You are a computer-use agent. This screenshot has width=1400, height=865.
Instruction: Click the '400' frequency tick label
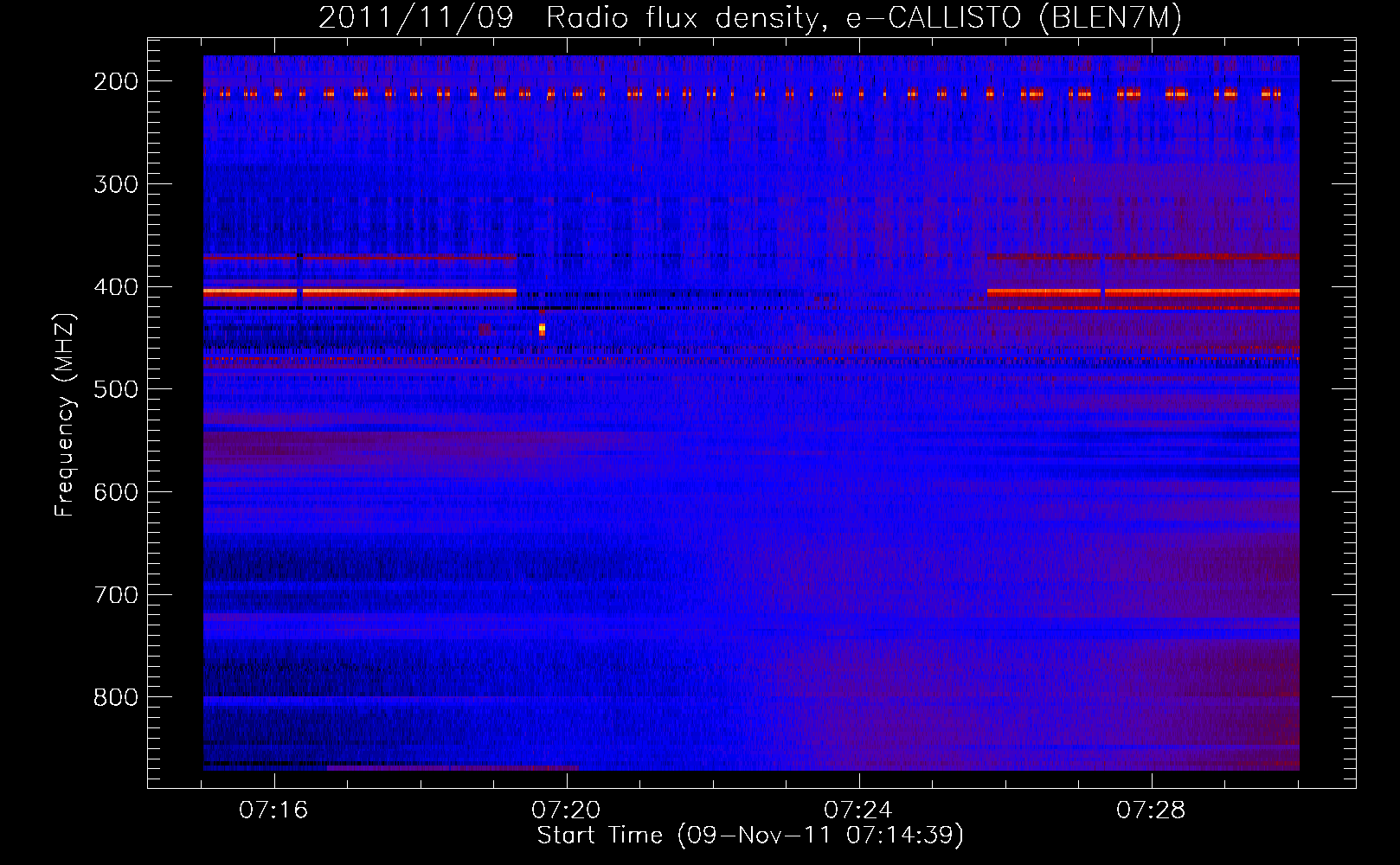click(116, 287)
